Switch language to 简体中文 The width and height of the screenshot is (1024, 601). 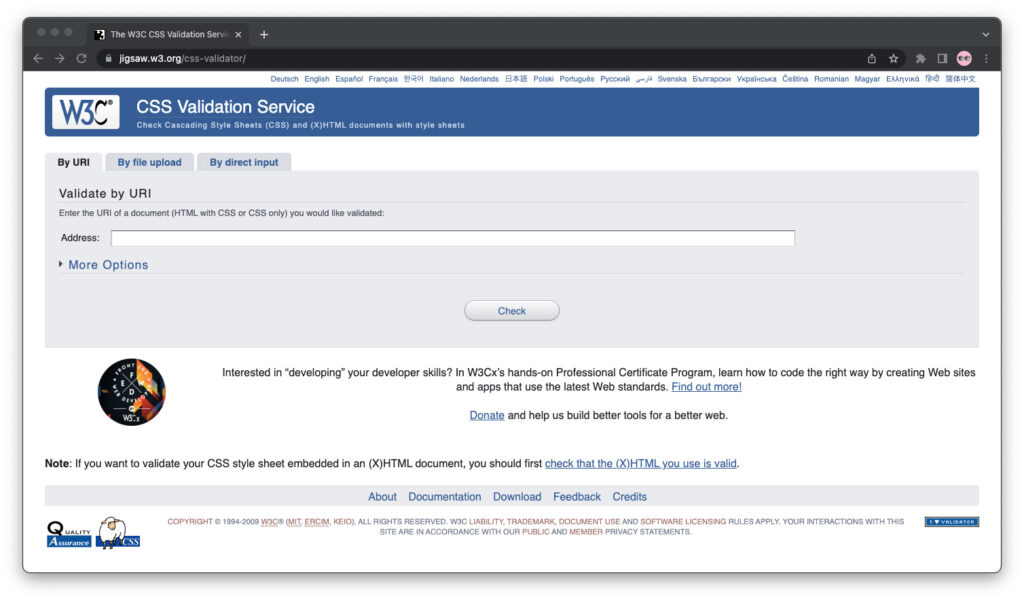(x=960, y=79)
